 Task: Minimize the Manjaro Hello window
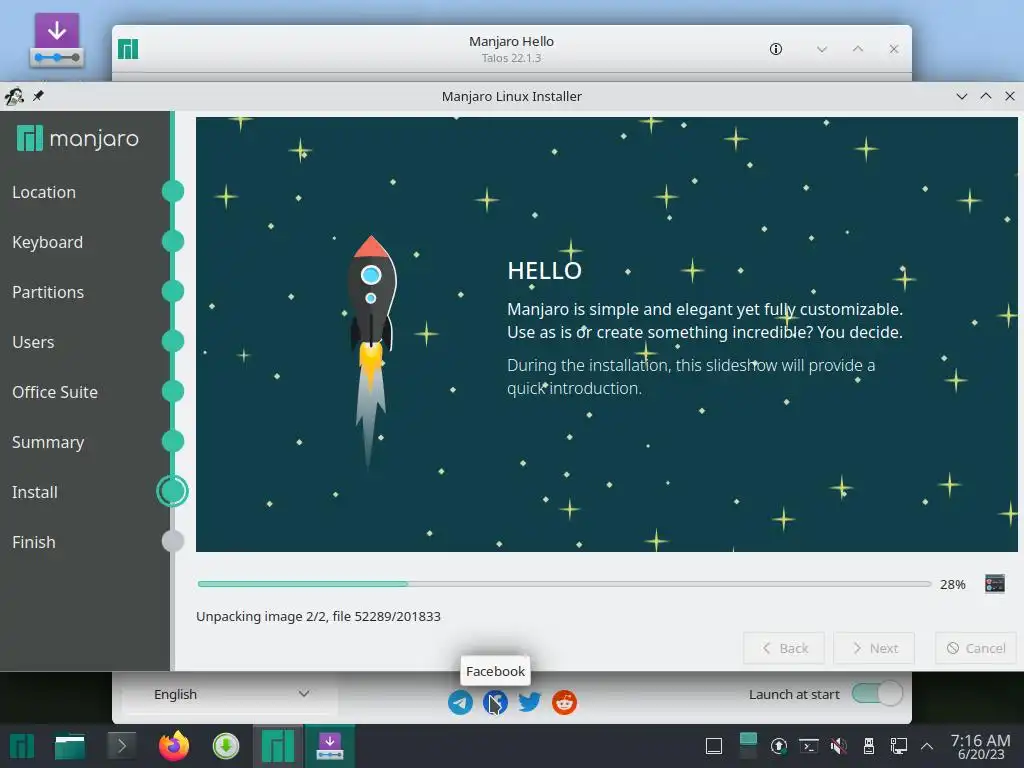coord(822,49)
